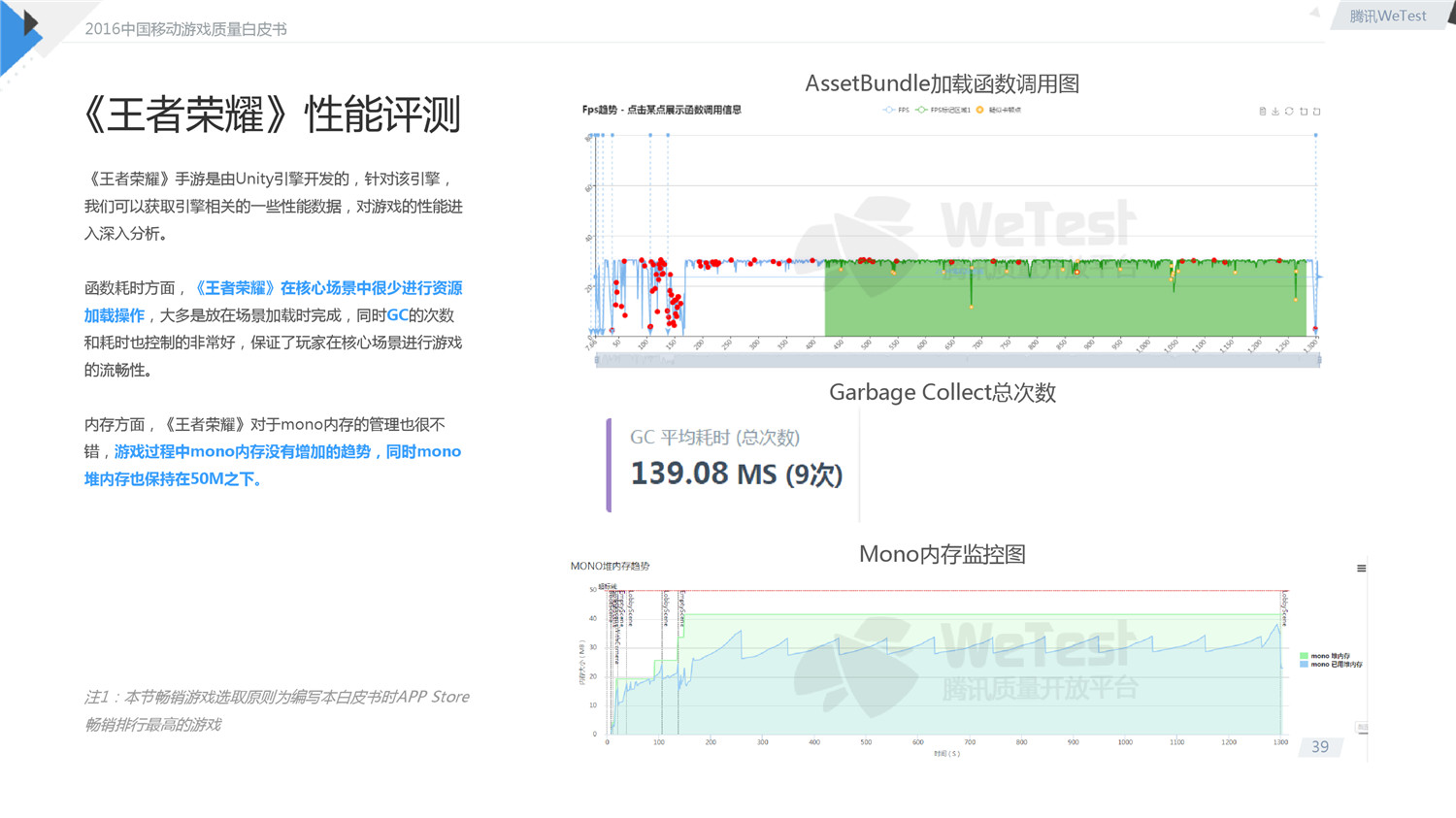Click the heading Mono内存监控图

click(942, 554)
